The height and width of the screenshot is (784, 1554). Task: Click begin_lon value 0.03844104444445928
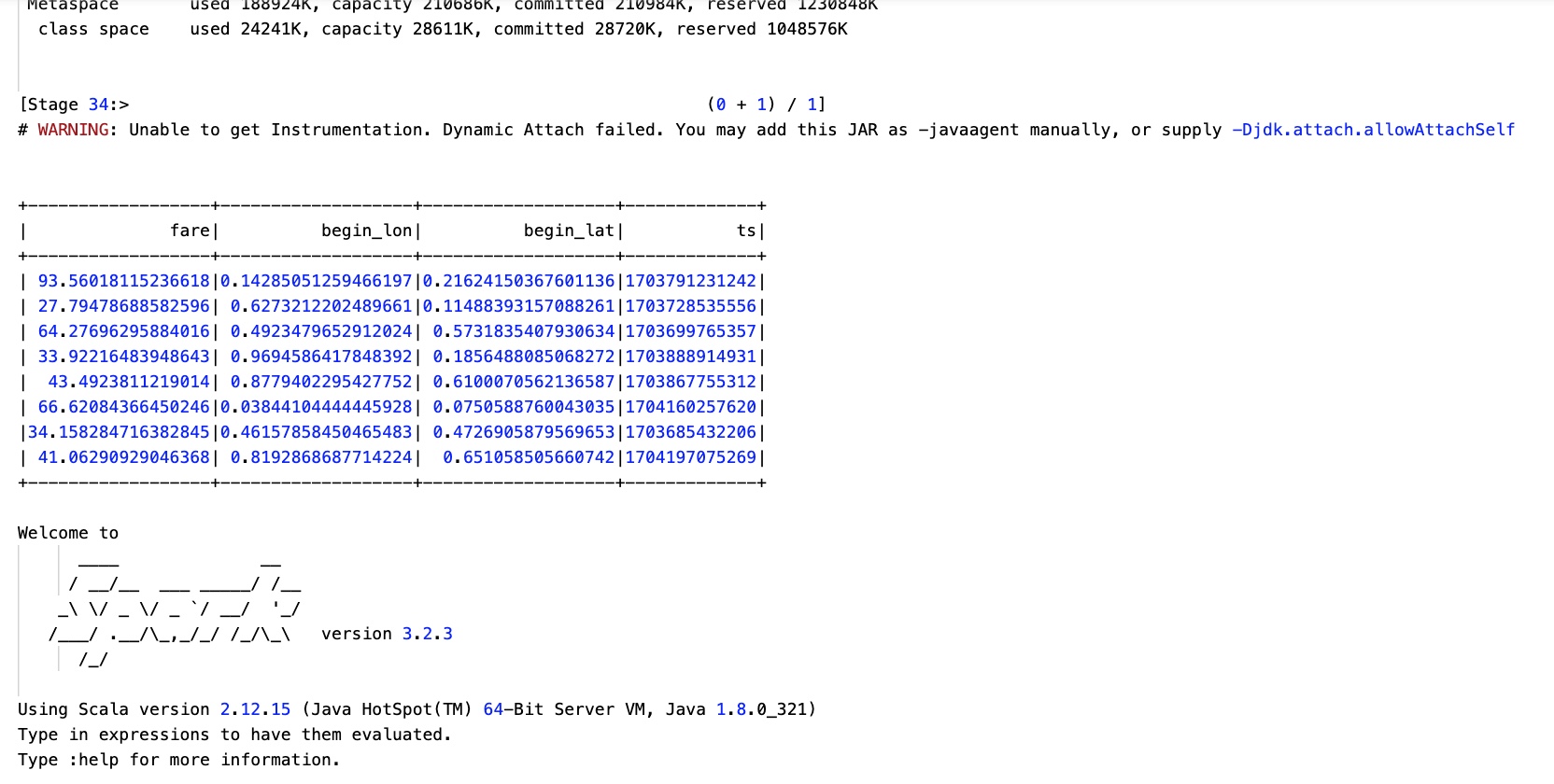[316, 407]
